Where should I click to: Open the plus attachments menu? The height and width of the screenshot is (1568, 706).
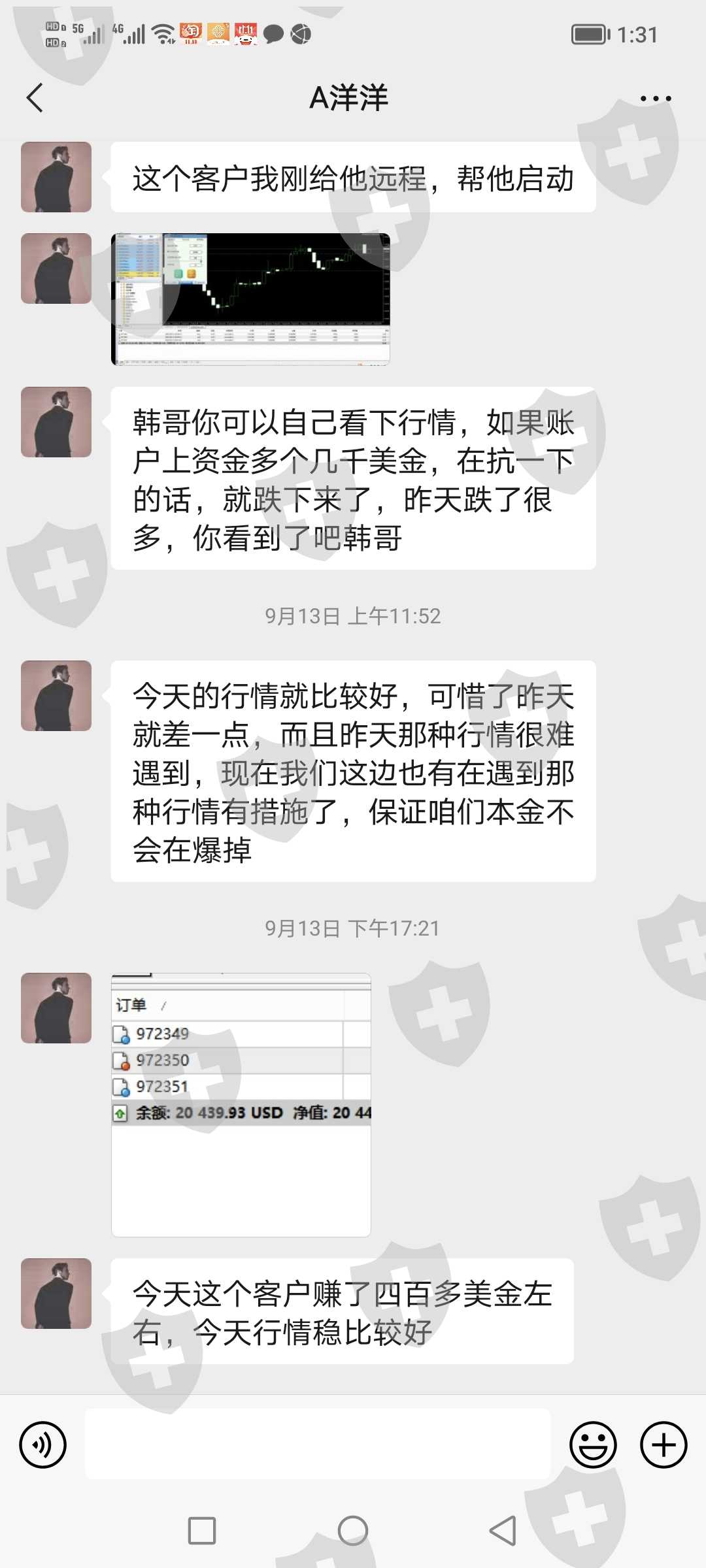664,1445
